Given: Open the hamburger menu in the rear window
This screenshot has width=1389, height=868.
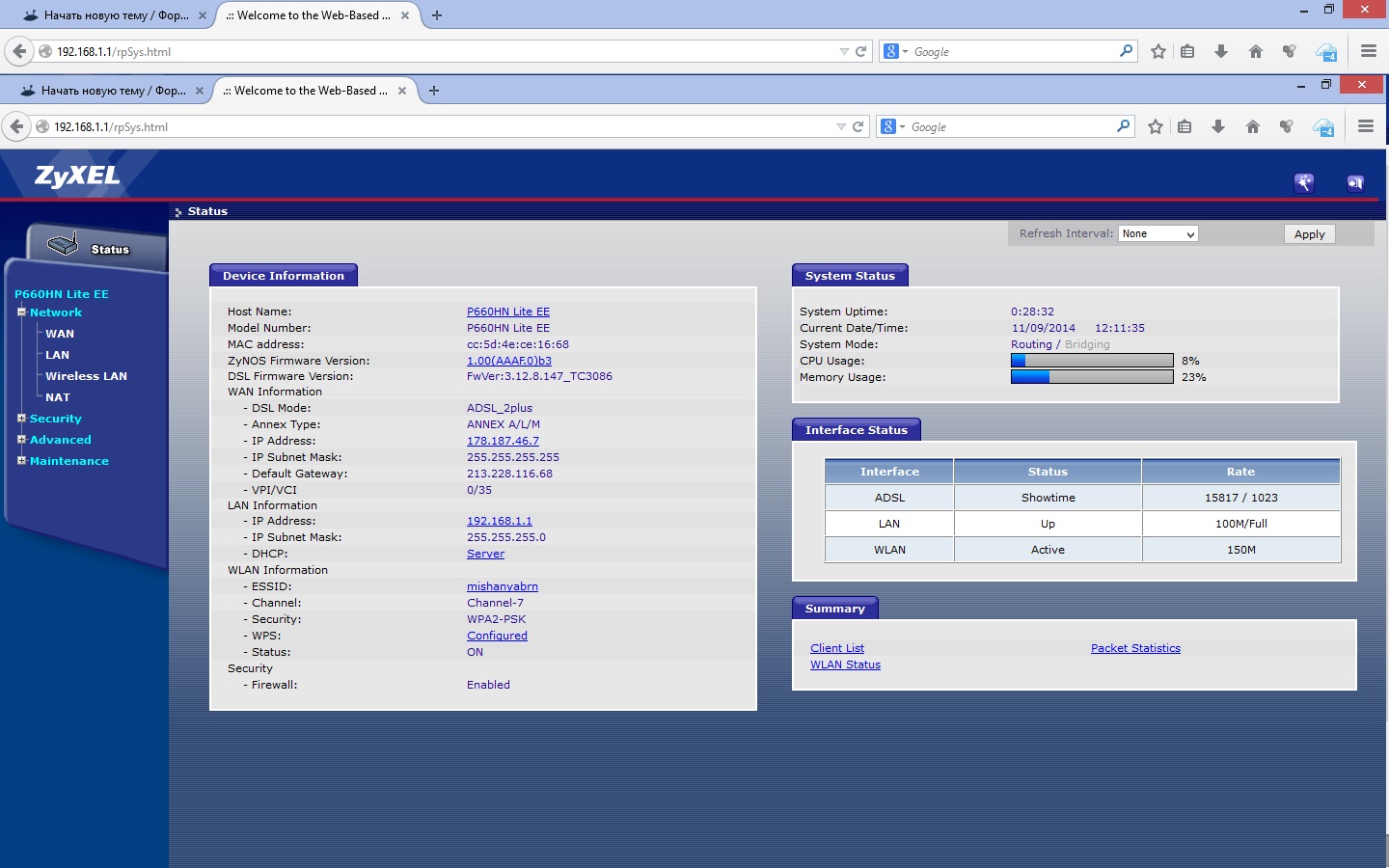Looking at the screenshot, I should [1369, 51].
